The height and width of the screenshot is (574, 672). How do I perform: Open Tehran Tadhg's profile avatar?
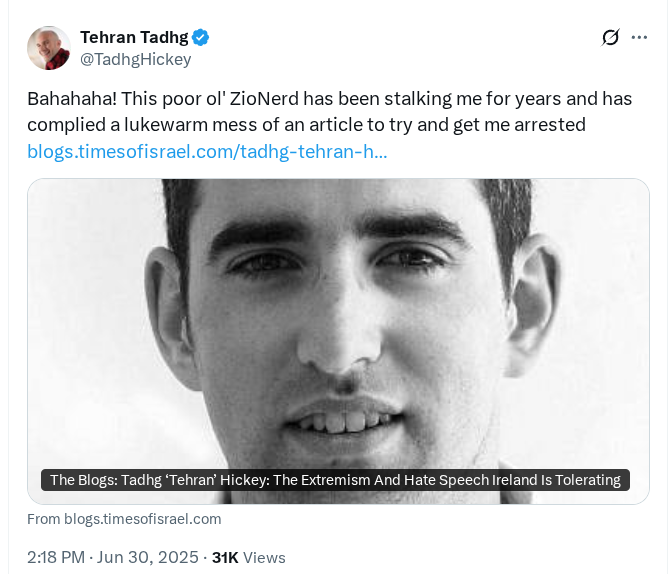(x=48, y=48)
